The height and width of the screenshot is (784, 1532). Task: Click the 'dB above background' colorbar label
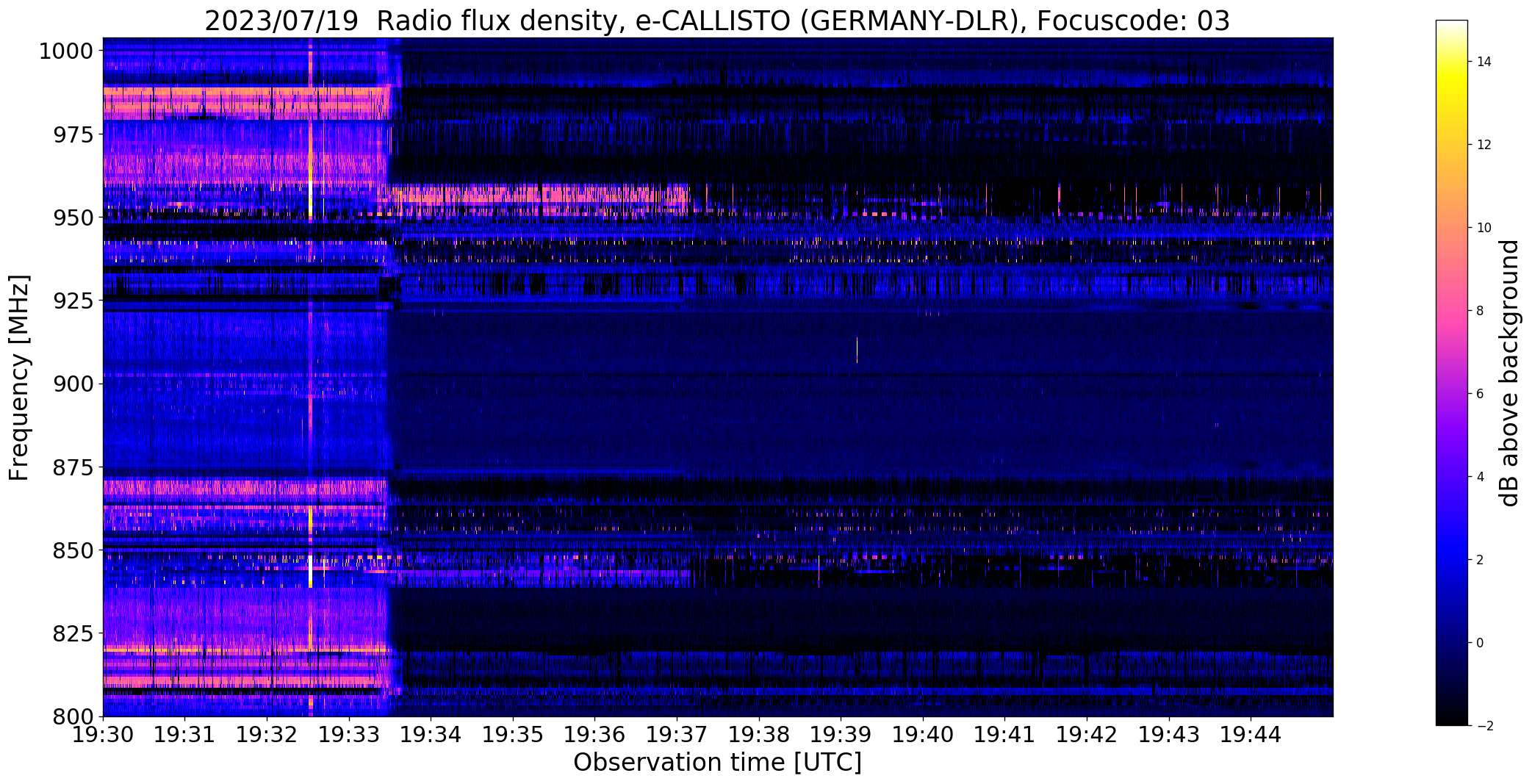point(1510,373)
